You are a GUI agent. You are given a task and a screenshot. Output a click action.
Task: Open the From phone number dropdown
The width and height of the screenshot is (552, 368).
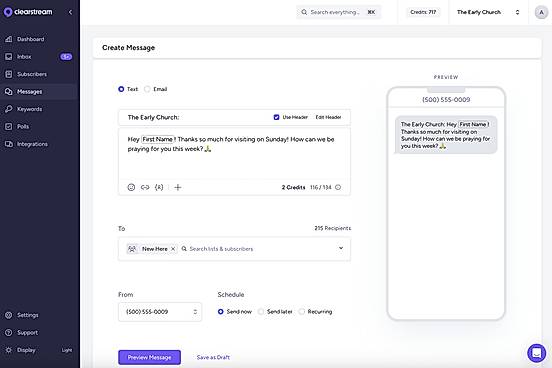pyautogui.click(x=160, y=312)
